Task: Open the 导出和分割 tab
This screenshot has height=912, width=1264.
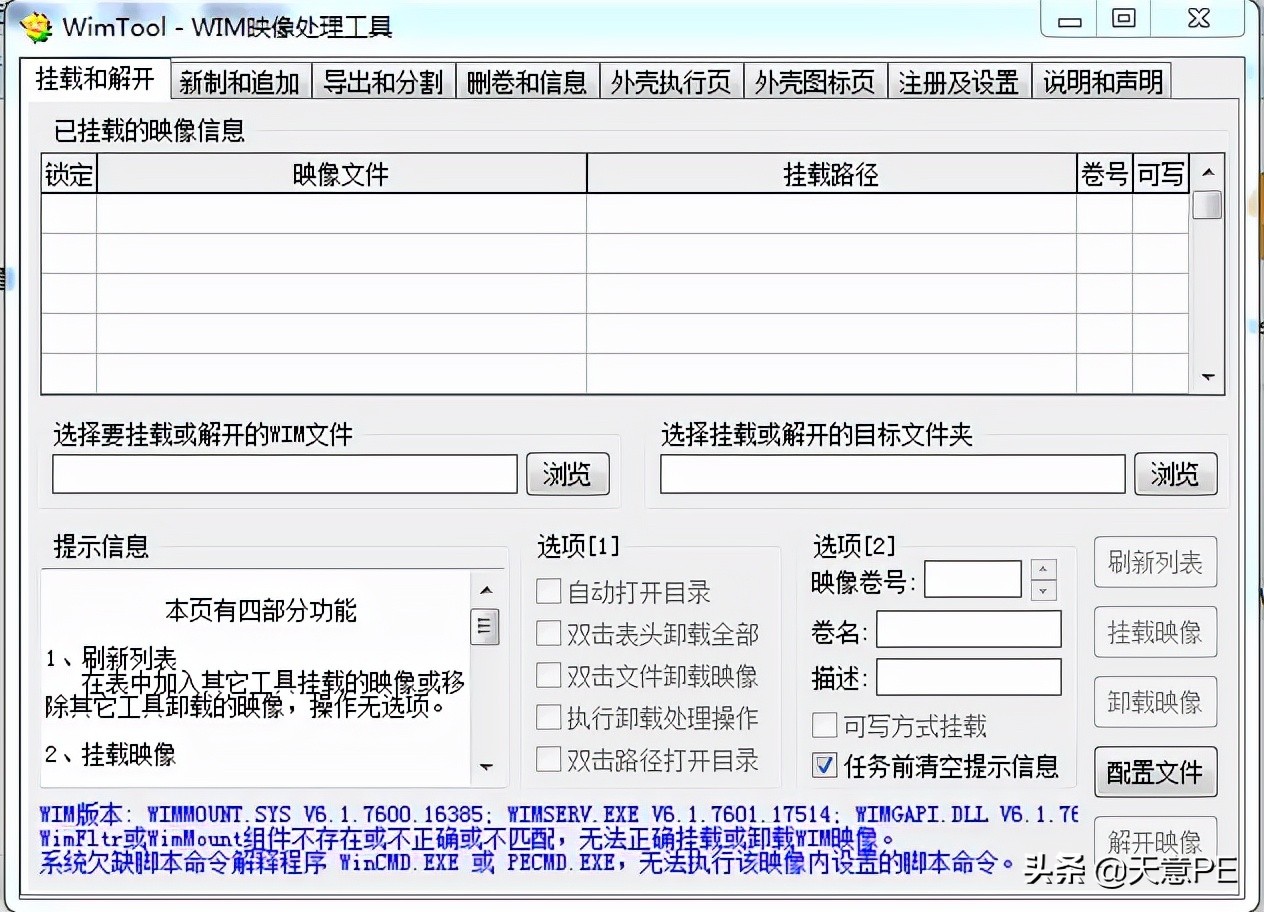Action: click(x=384, y=81)
